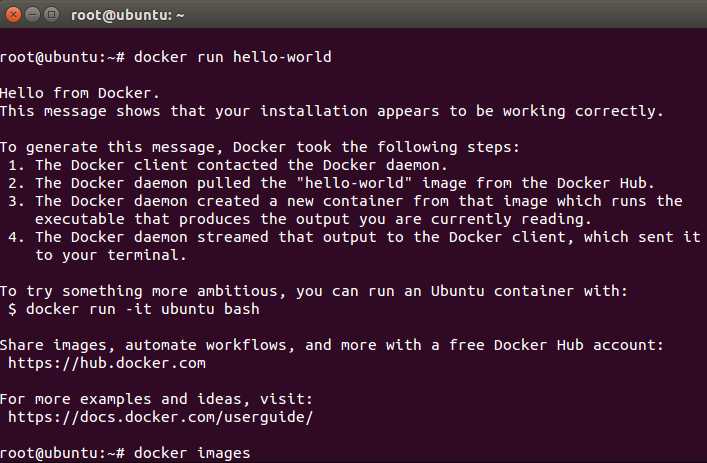Screen dimensions: 707x463
Task: Click the 'to your terminal.' line
Action: click(x=110, y=255)
